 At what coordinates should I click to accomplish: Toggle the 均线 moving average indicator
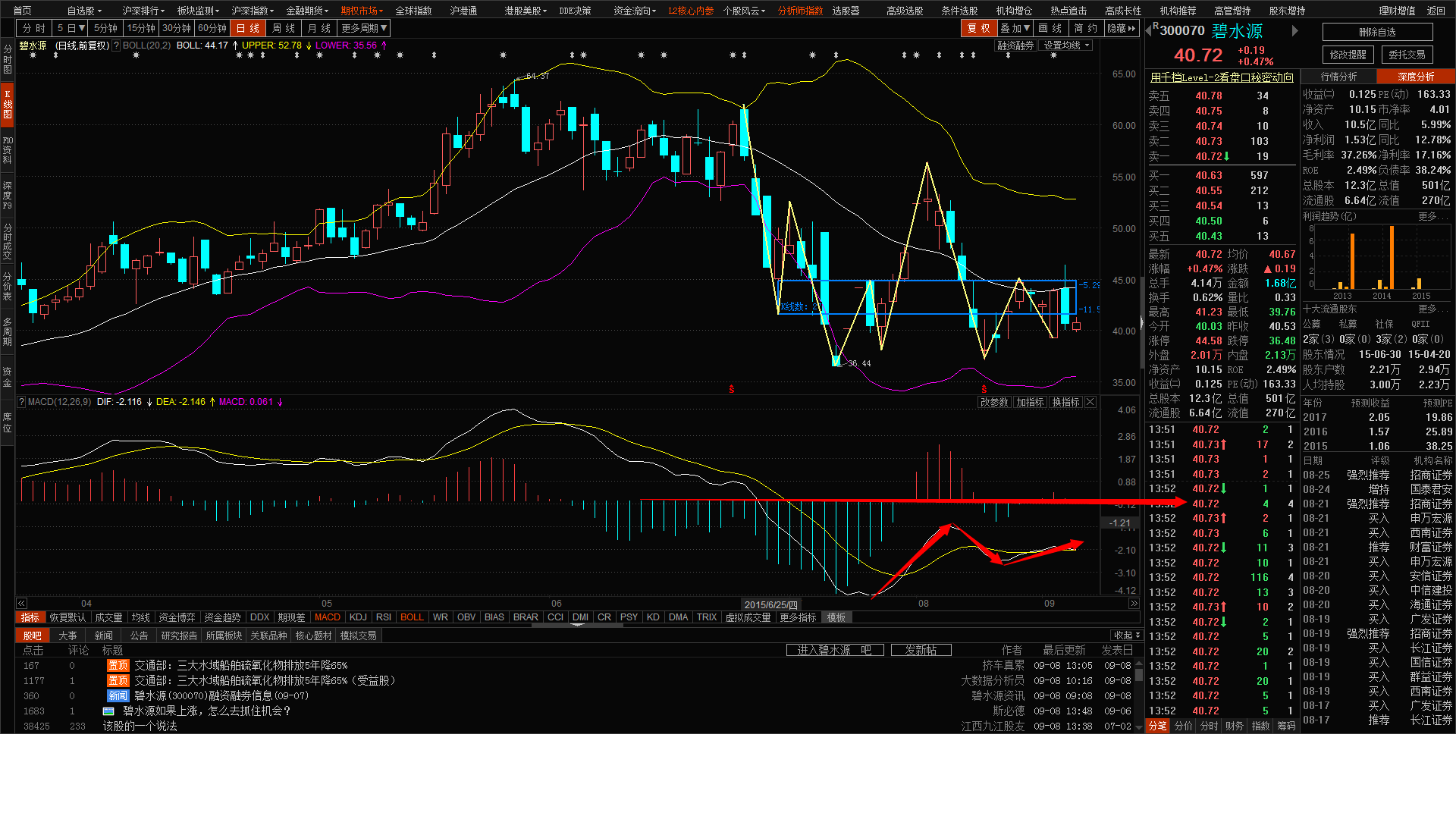point(141,617)
